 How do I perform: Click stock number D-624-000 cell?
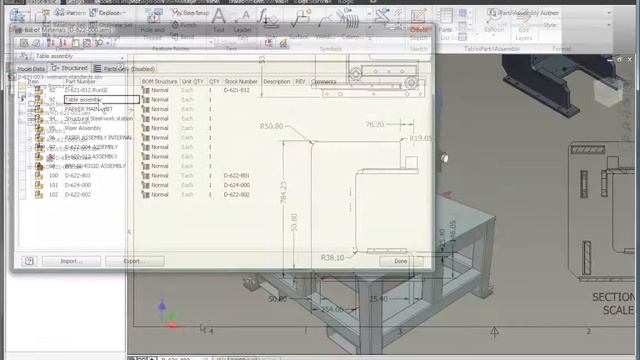point(237,185)
